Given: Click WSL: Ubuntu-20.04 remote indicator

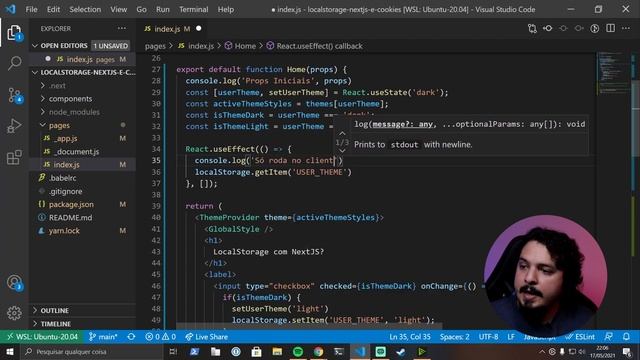Looking at the screenshot, I should tap(42, 337).
